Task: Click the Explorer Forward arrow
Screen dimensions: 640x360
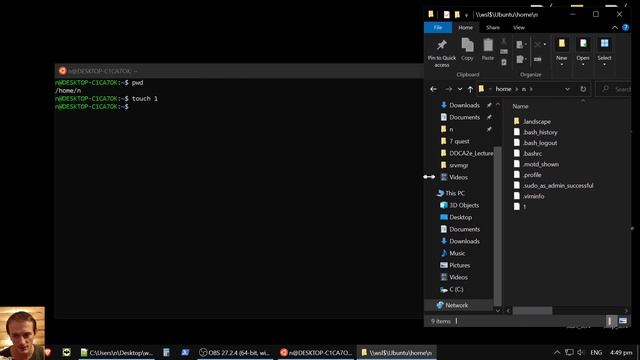Action: (x=448, y=89)
